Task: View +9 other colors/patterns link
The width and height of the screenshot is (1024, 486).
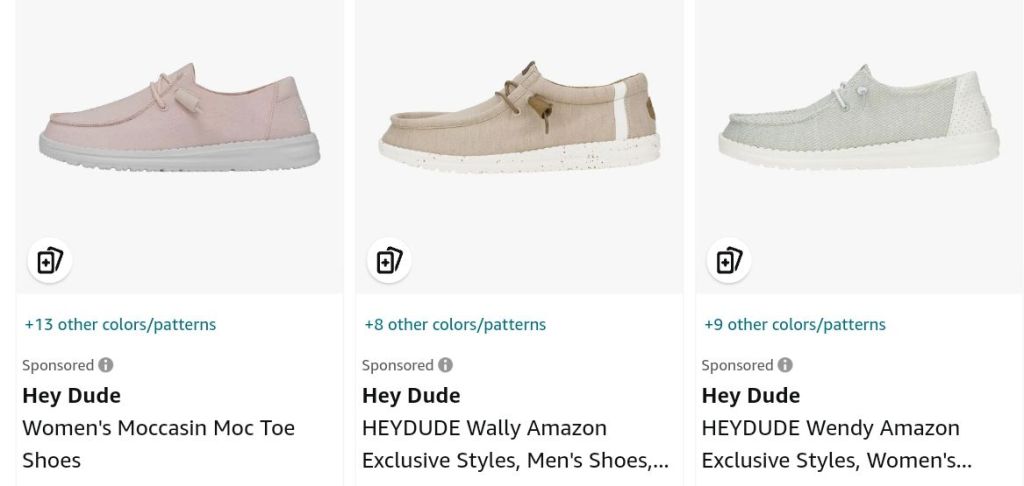Action: [x=795, y=324]
